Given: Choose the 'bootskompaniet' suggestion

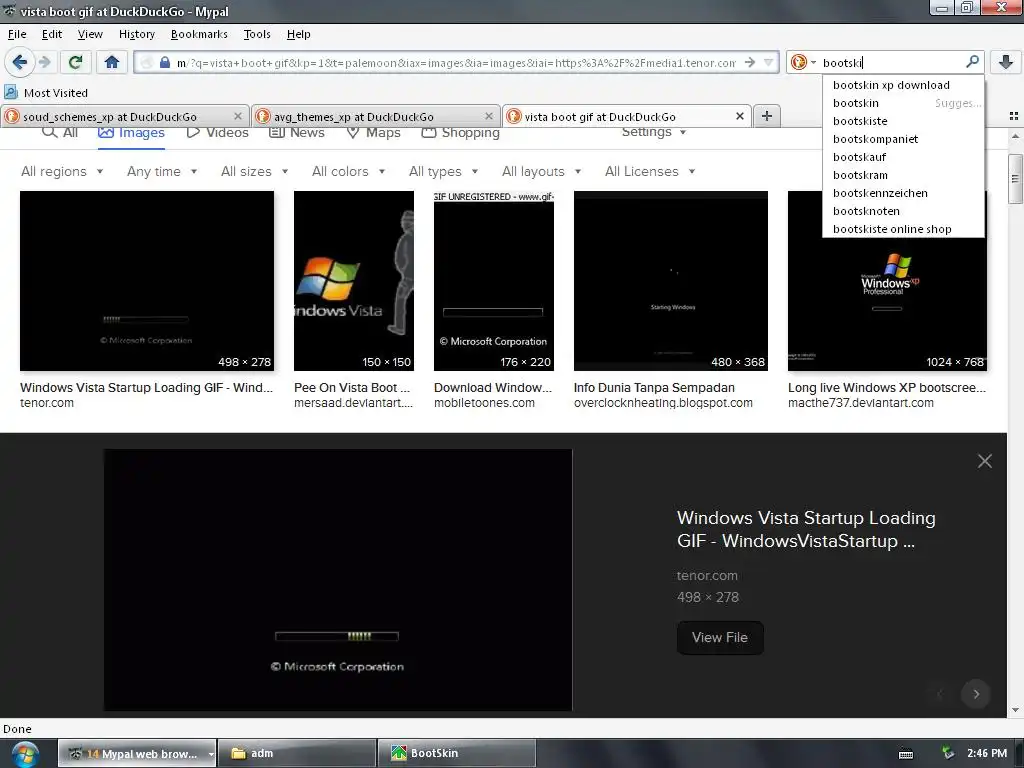Looking at the screenshot, I should tap(903, 139).
